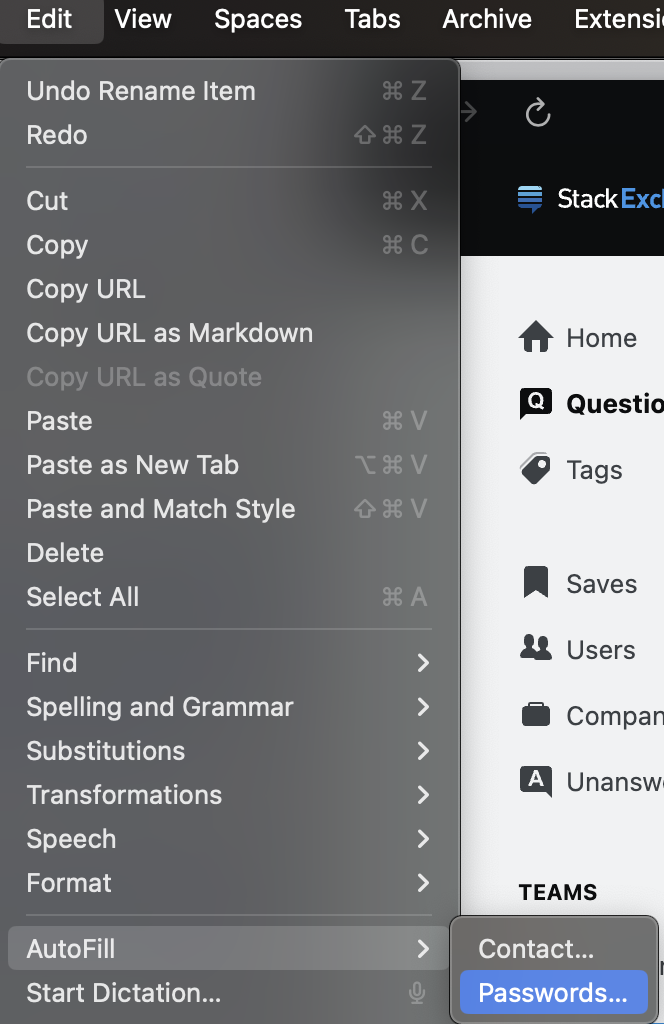Click the Unanswered A icon

coord(536,780)
